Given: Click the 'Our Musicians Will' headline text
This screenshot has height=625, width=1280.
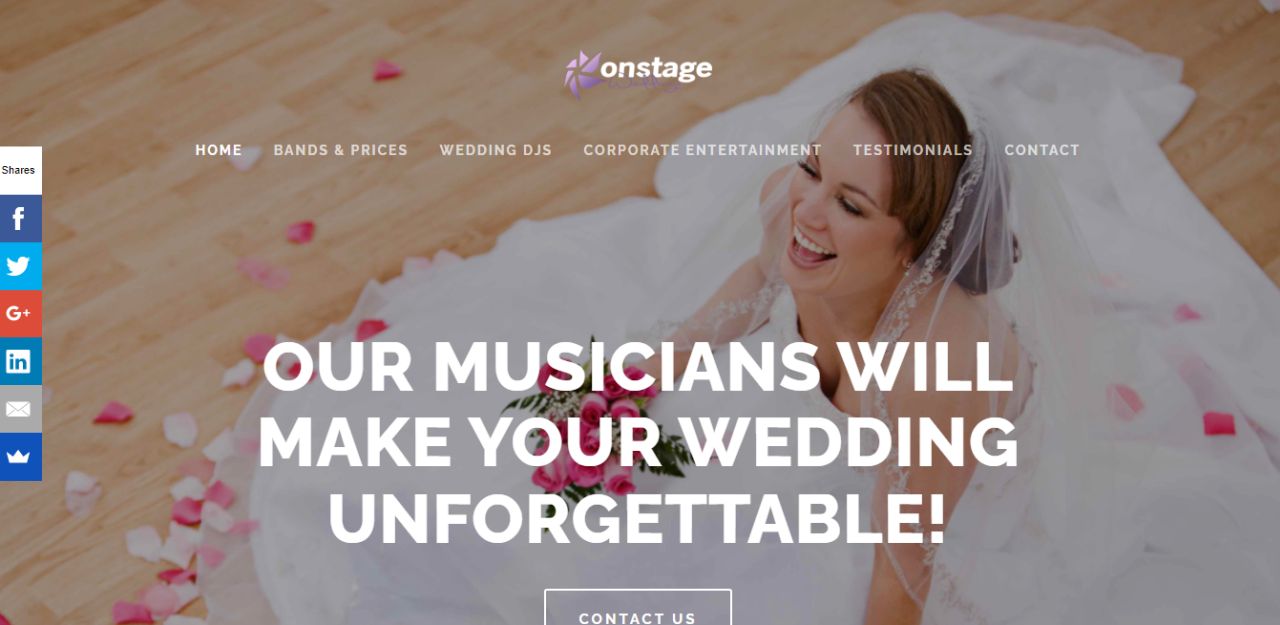Looking at the screenshot, I should [637, 366].
